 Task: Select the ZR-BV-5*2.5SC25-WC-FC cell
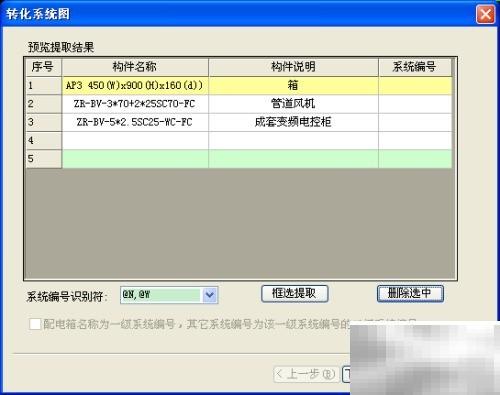point(135,122)
